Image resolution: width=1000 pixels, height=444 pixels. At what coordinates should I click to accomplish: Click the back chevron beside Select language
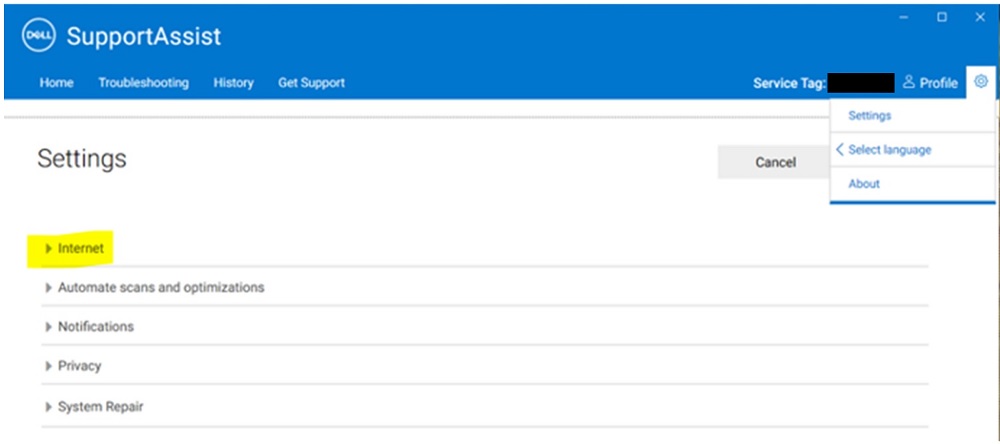pos(839,149)
